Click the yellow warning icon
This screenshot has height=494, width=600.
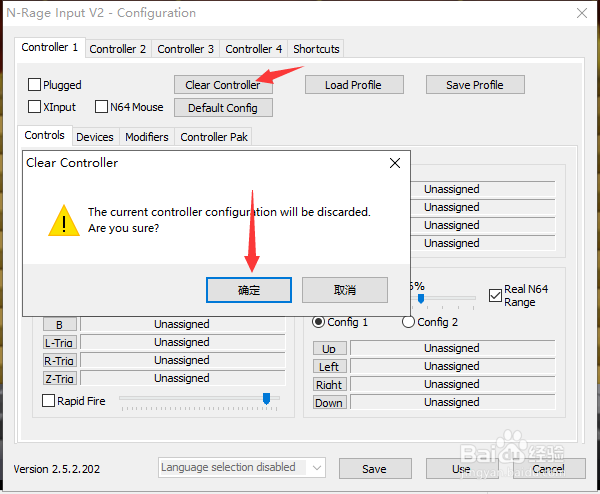click(64, 221)
